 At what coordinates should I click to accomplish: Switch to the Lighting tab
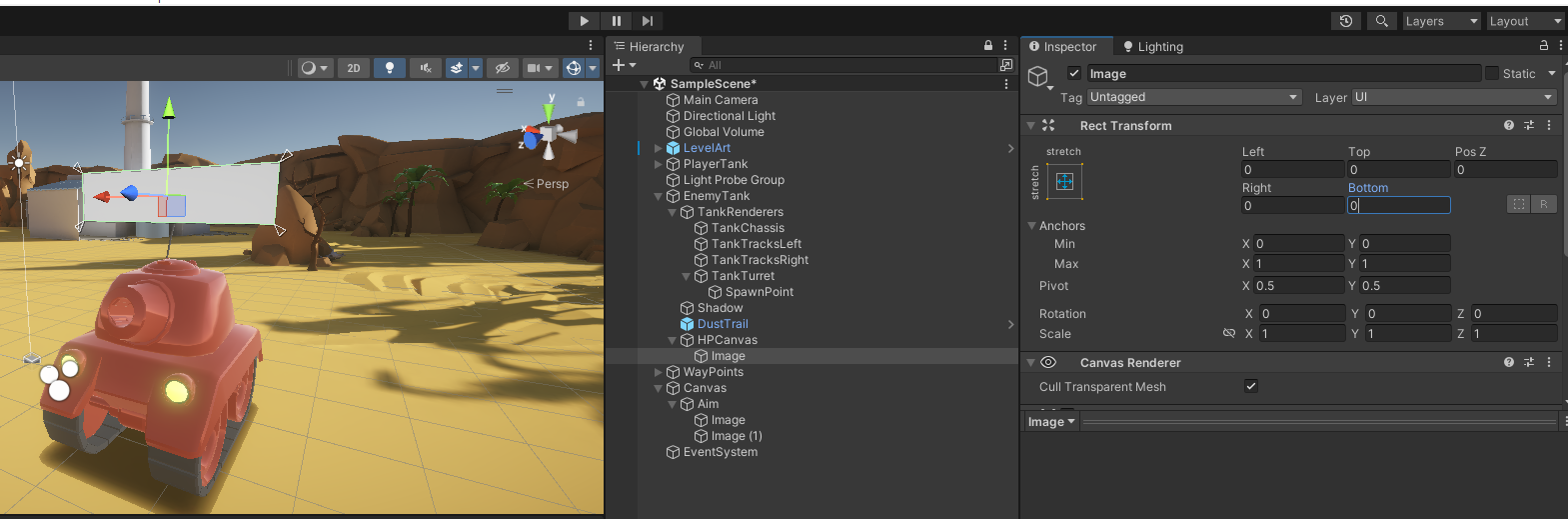pyautogui.click(x=1153, y=46)
